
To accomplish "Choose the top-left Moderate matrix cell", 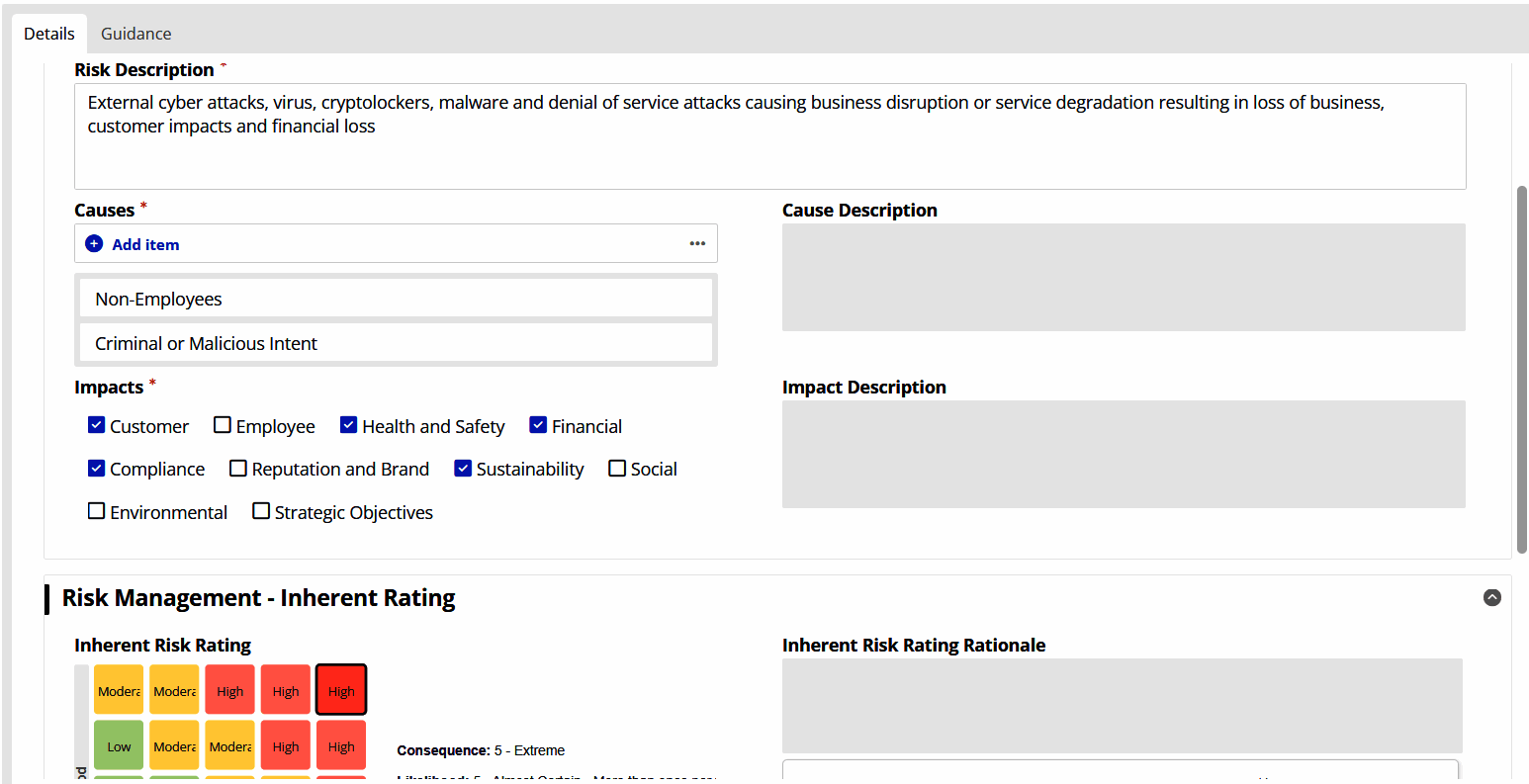I will [119, 690].
